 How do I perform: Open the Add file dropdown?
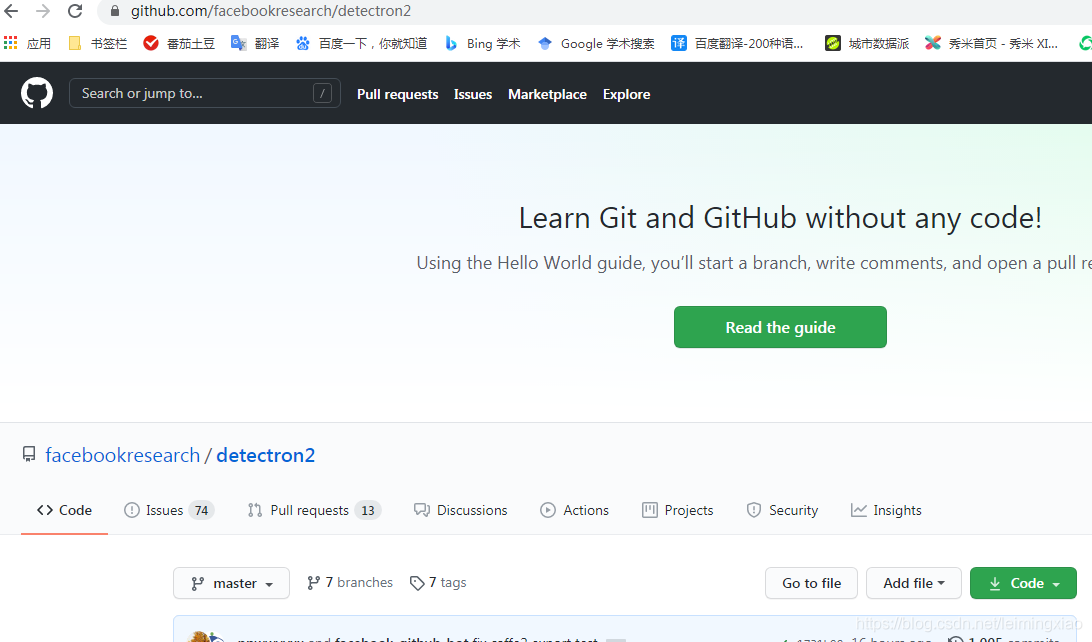coord(914,583)
